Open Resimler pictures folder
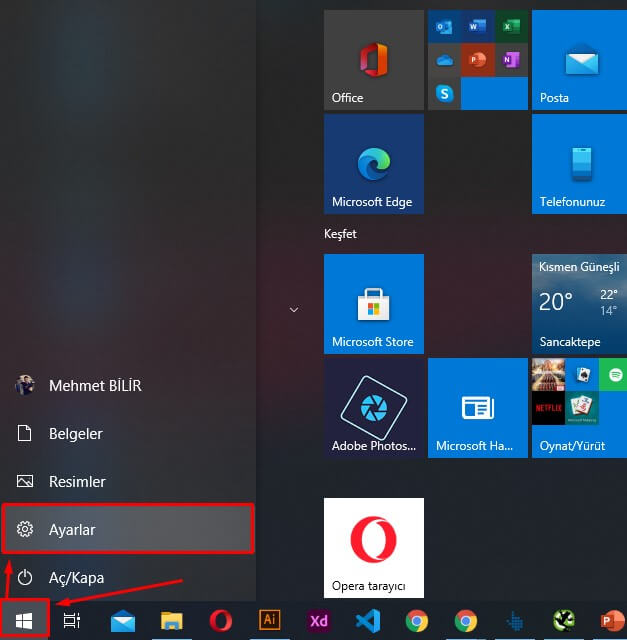This screenshot has height=640, width=627. [x=128, y=481]
